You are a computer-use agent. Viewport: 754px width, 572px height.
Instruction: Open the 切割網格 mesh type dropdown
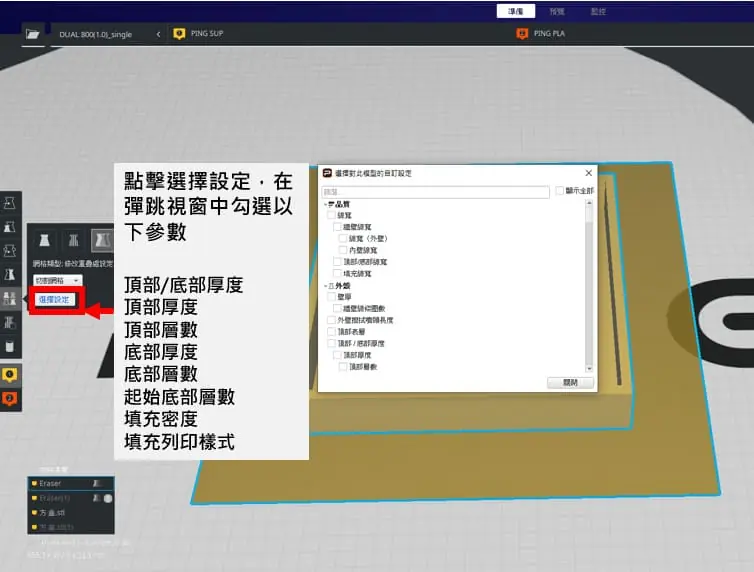click(58, 280)
